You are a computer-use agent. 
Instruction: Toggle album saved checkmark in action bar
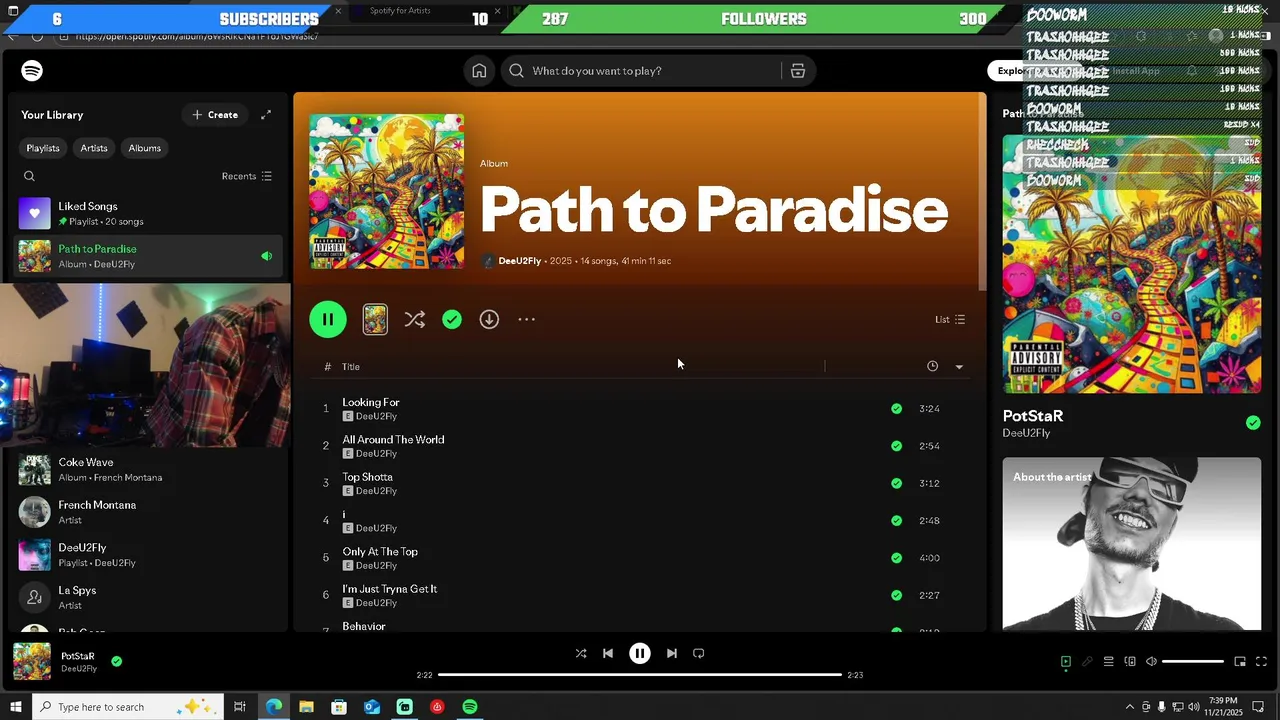pyautogui.click(x=452, y=319)
